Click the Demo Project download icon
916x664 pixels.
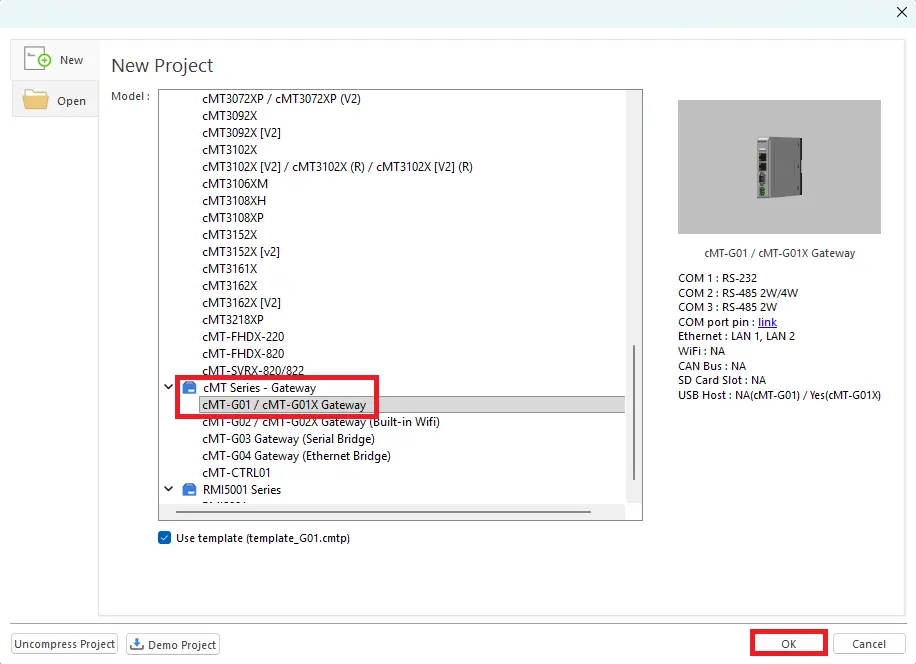[137, 645]
